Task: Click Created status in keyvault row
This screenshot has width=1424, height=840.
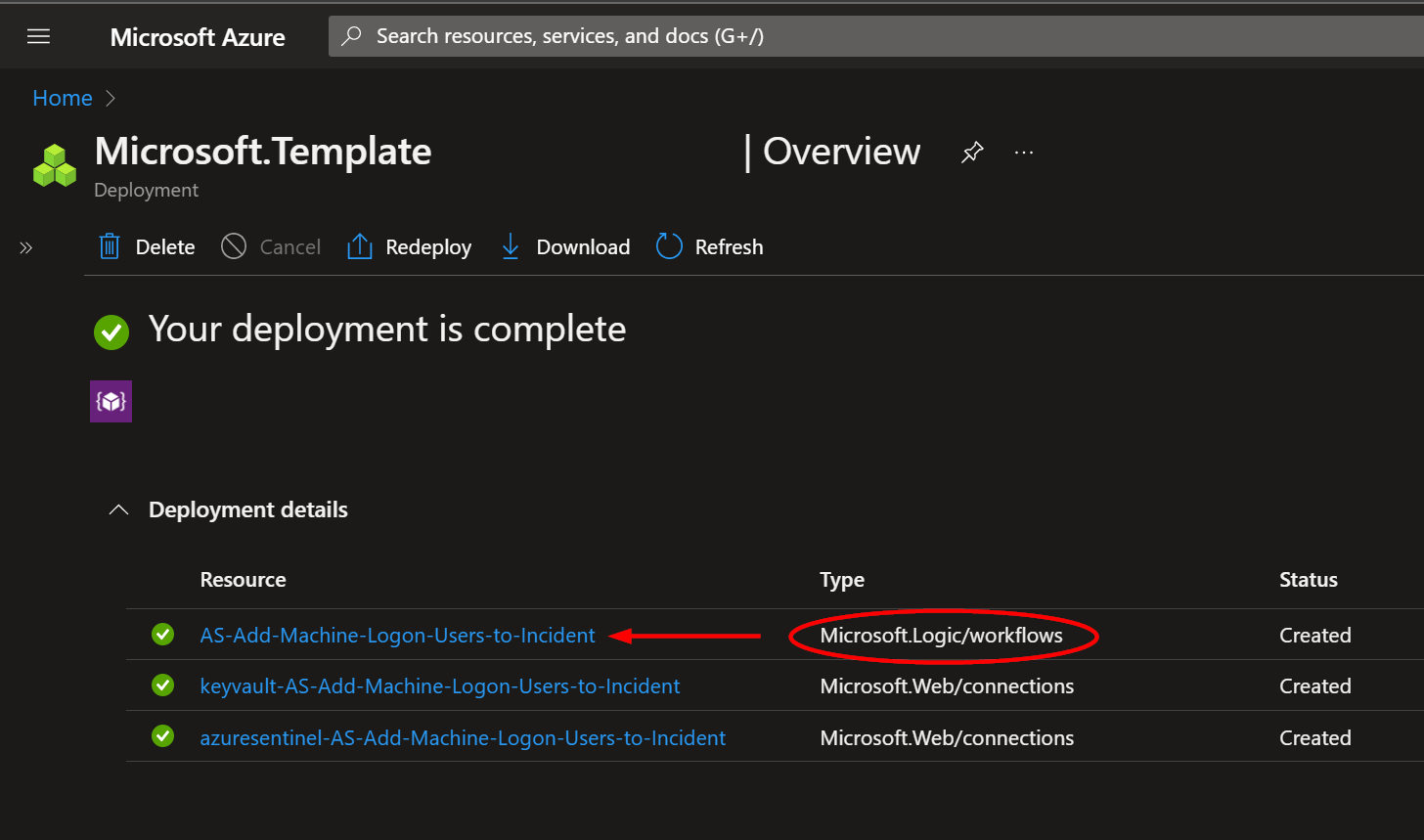Action: click(x=1315, y=686)
